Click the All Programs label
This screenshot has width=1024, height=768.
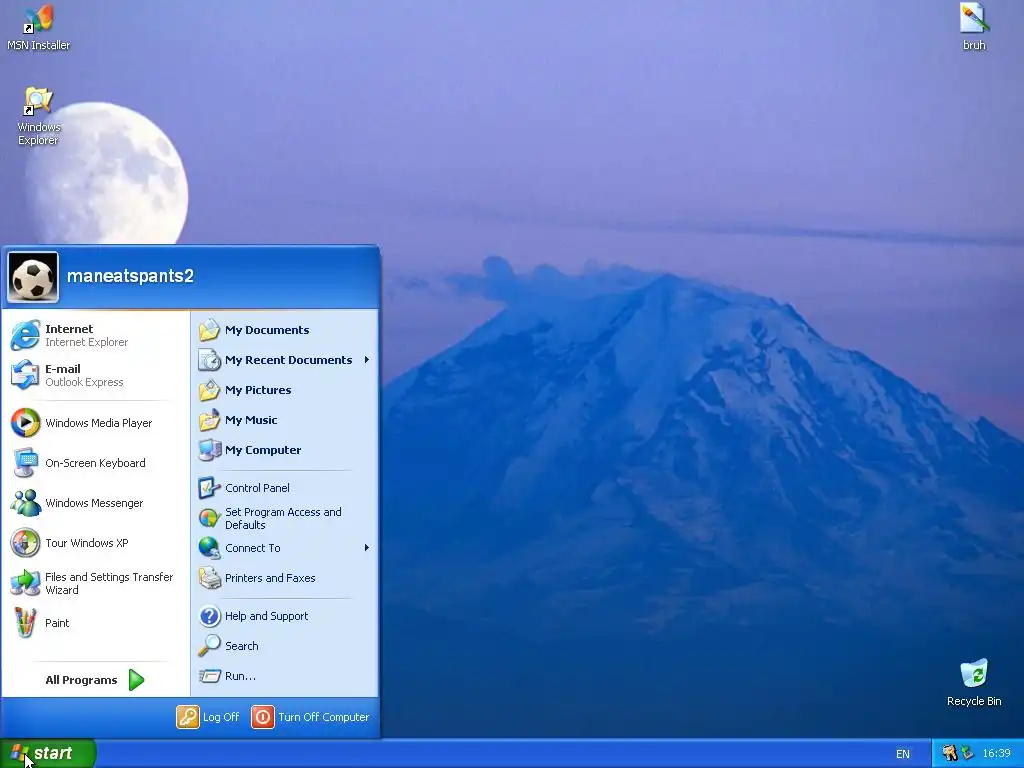[x=81, y=680]
